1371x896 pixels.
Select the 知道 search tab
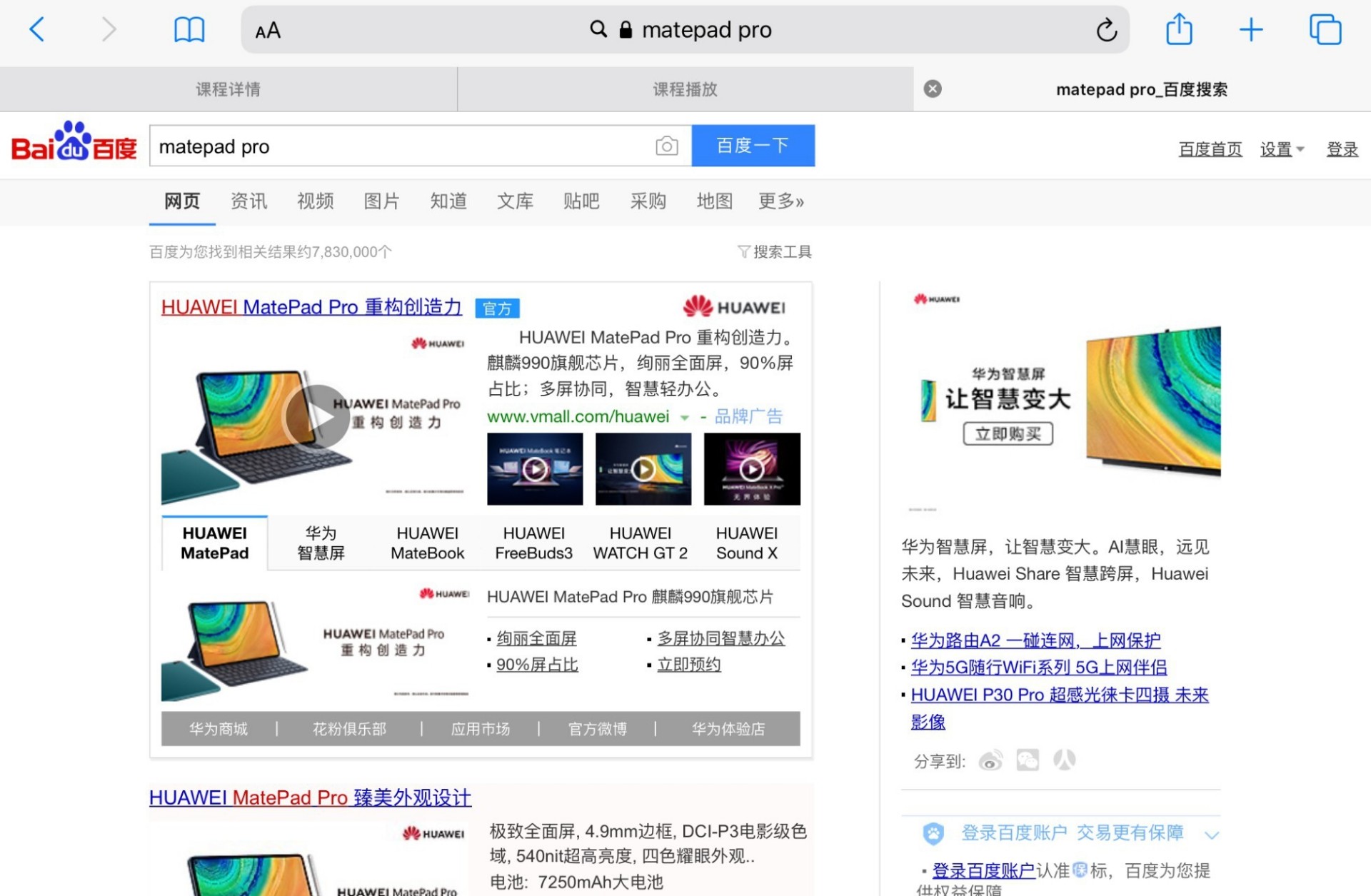point(448,201)
